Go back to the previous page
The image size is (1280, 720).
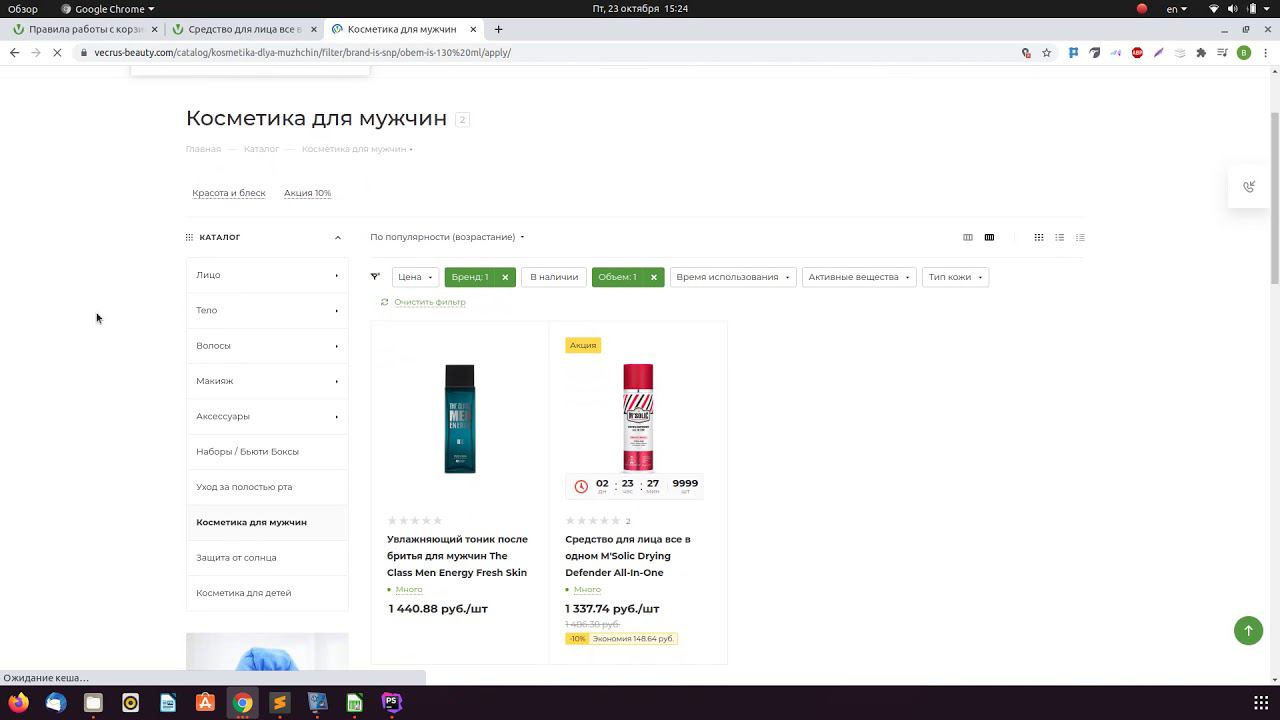pos(14,53)
